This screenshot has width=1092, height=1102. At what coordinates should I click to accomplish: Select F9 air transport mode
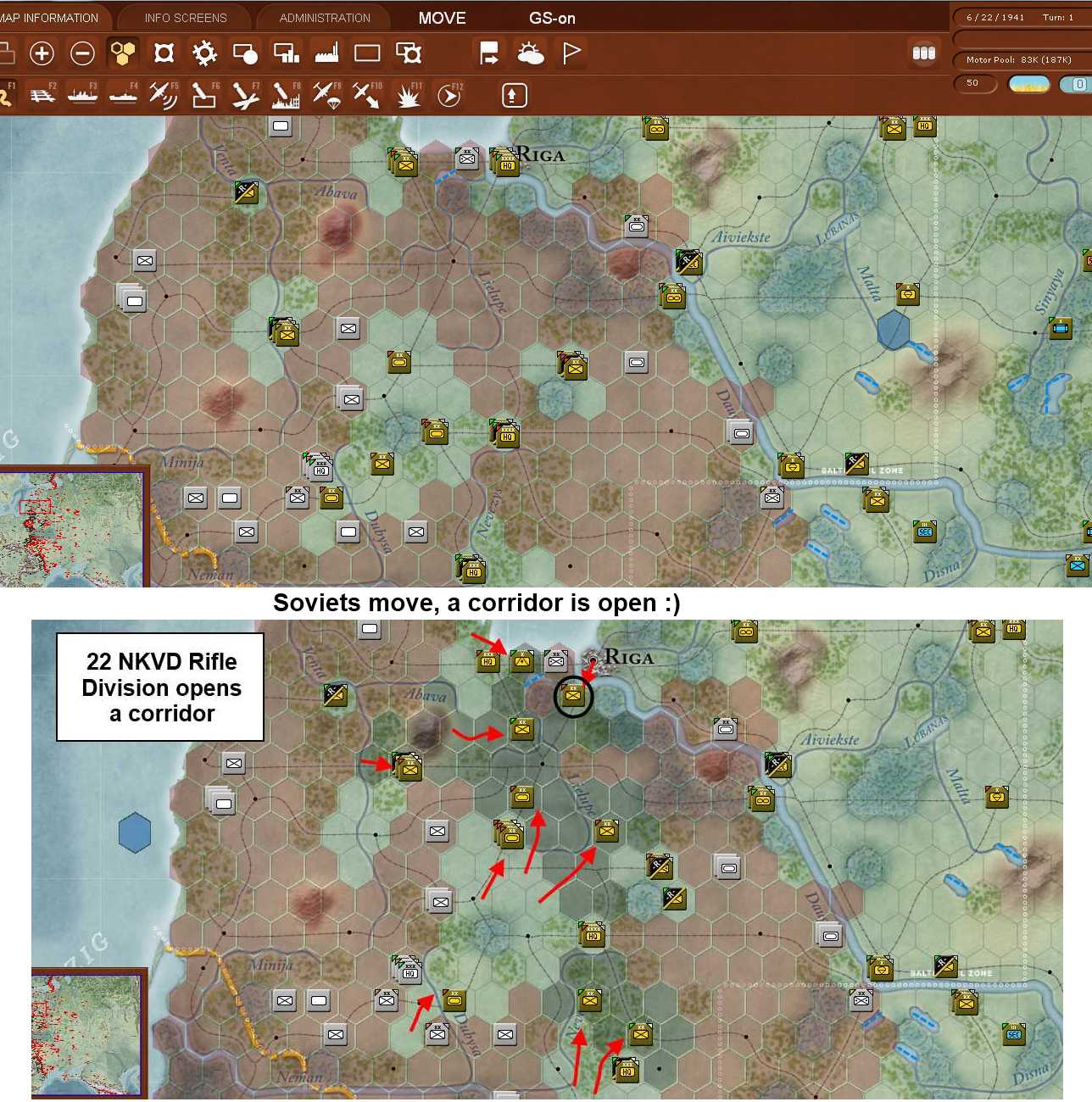click(326, 95)
